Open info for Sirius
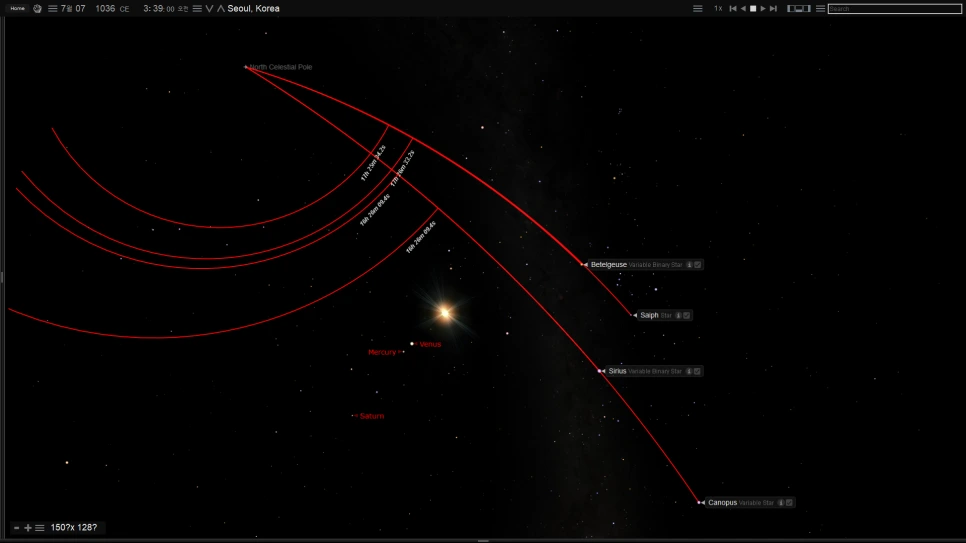Image resolution: width=966 pixels, height=543 pixels. point(689,372)
